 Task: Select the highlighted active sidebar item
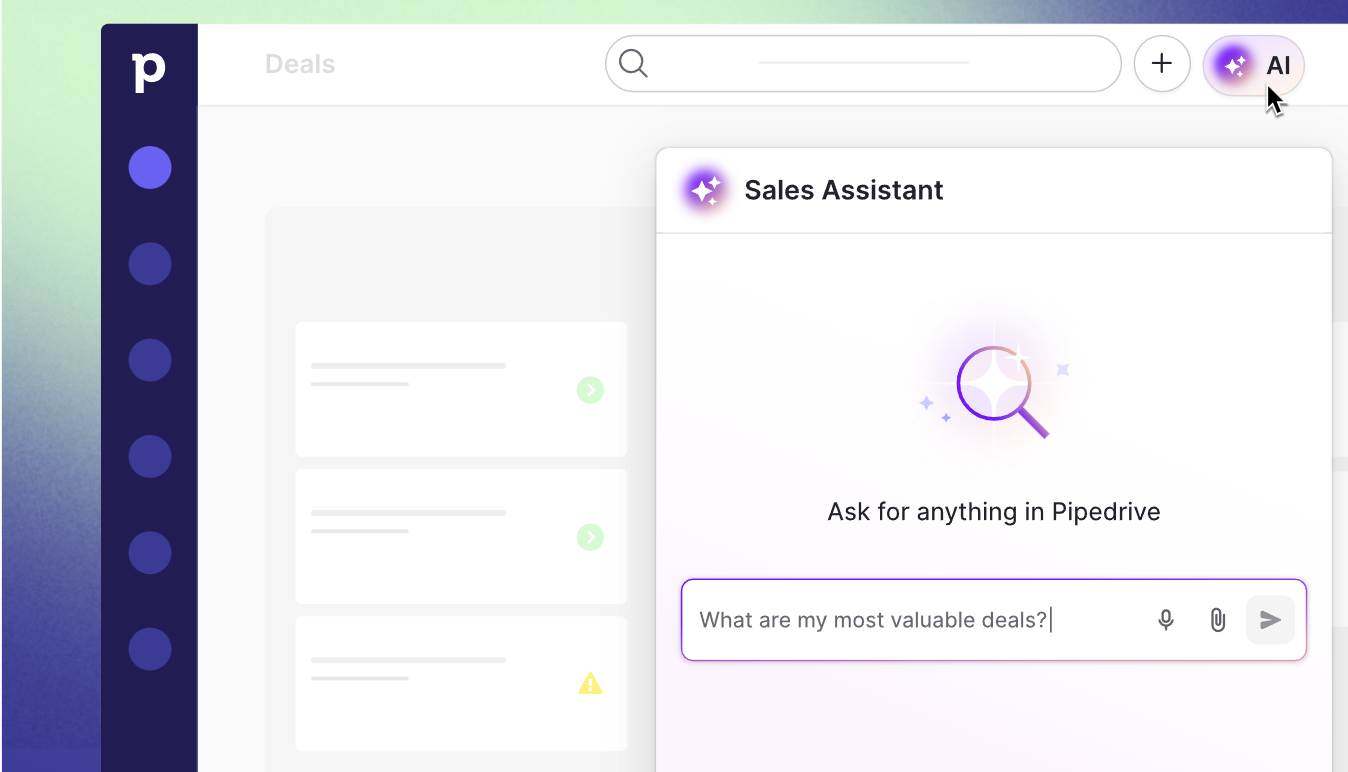pyautogui.click(x=150, y=167)
